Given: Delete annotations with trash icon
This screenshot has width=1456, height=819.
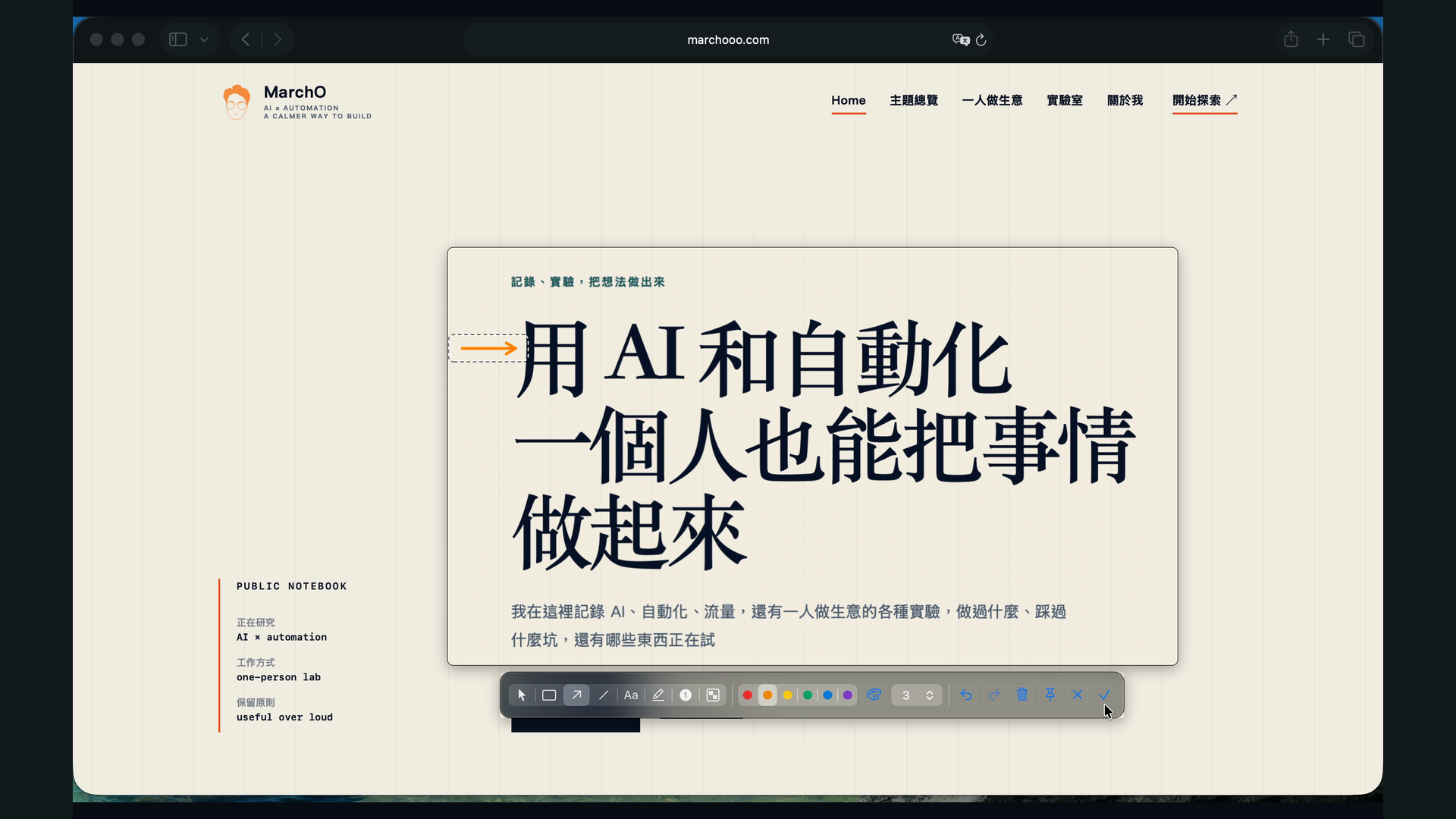Looking at the screenshot, I should [x=1022, y=695].
